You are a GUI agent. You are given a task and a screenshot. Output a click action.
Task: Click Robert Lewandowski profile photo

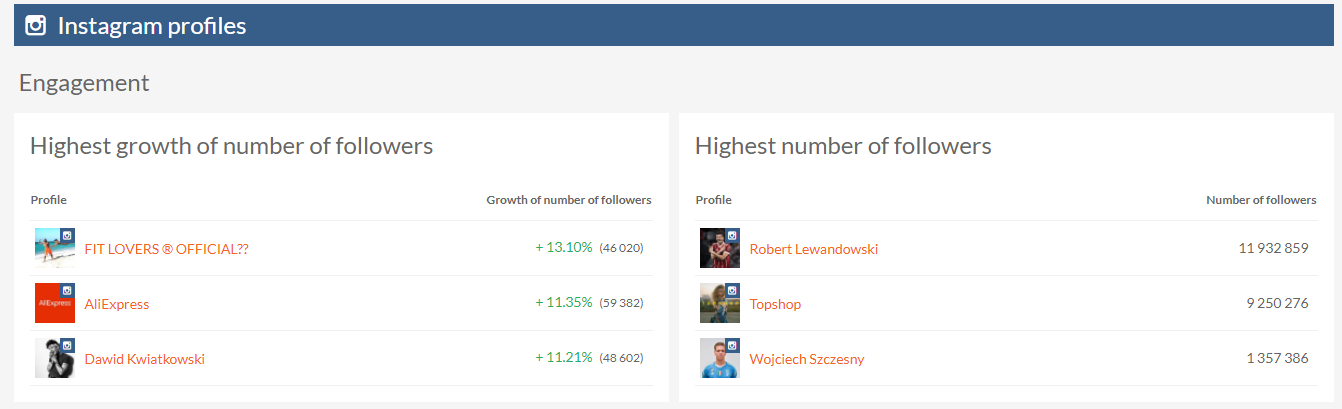[717, 250]
